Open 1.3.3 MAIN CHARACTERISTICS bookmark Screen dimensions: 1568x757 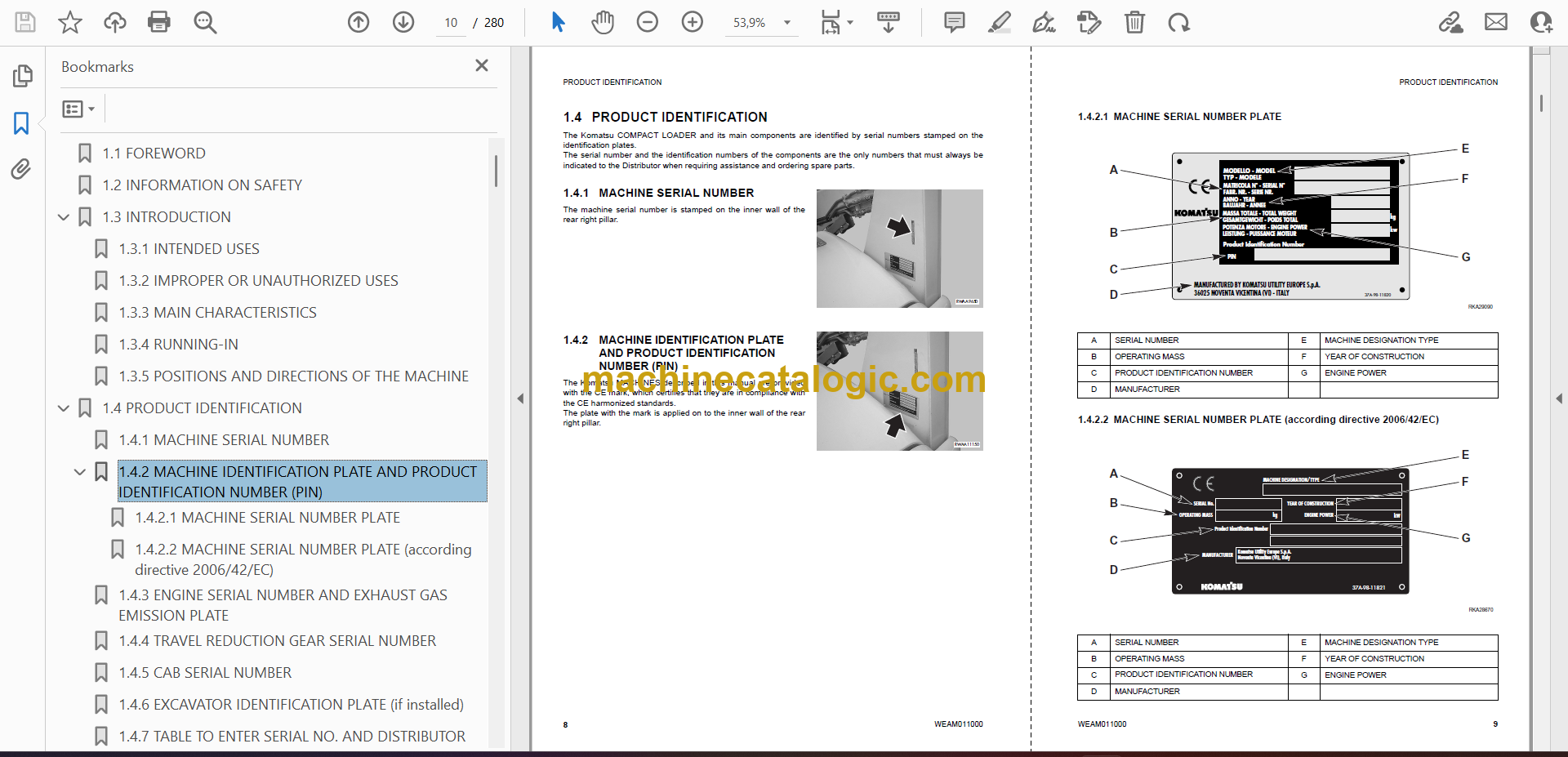(217, 313)
